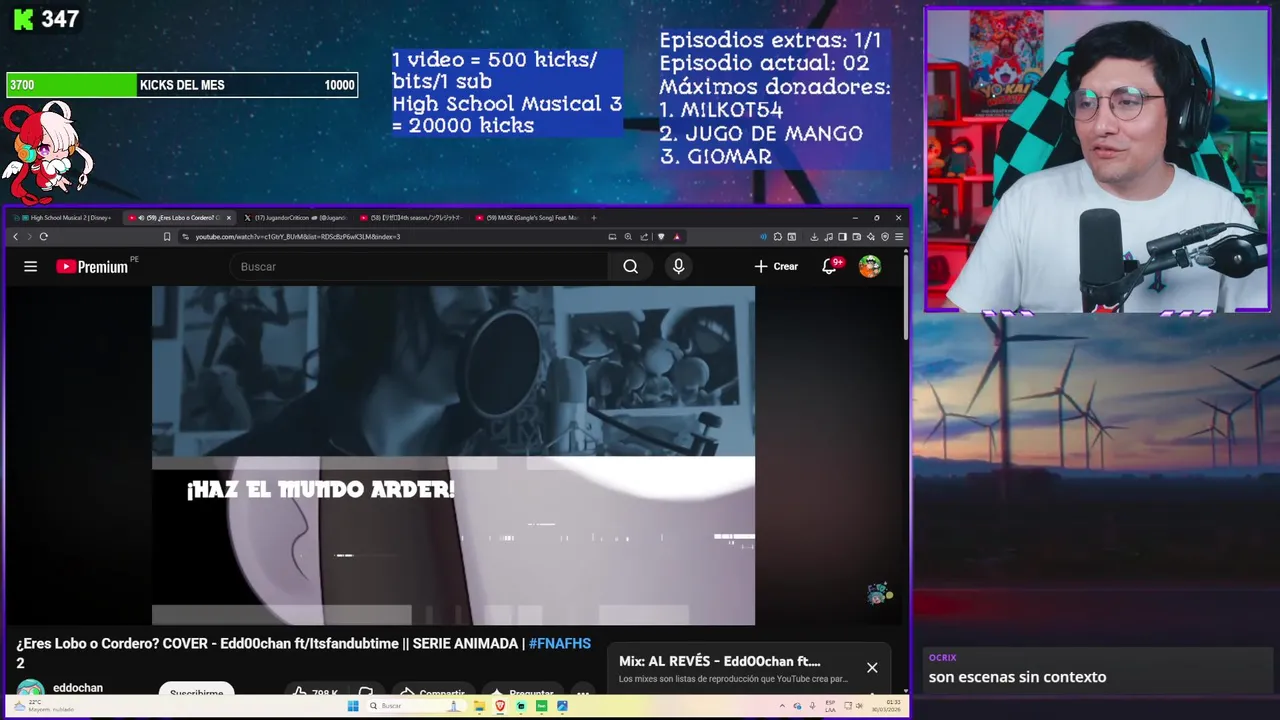Start voice search with microphone icon
Viewport: 1280px width, 720px height.
(678, 266)
